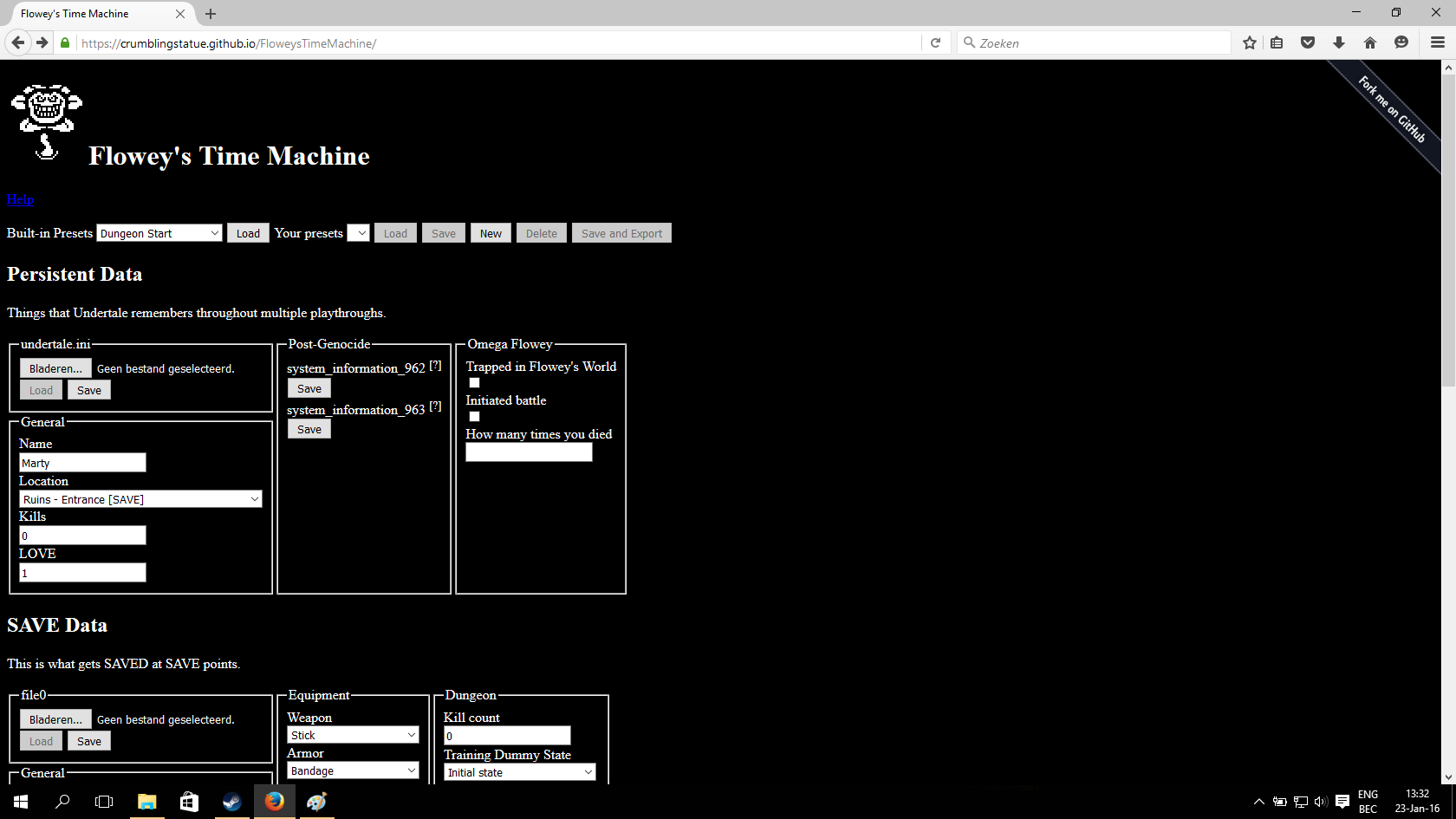
Task: Toggle the Trapped in Flowey's World checkbox
Action: 474,382
